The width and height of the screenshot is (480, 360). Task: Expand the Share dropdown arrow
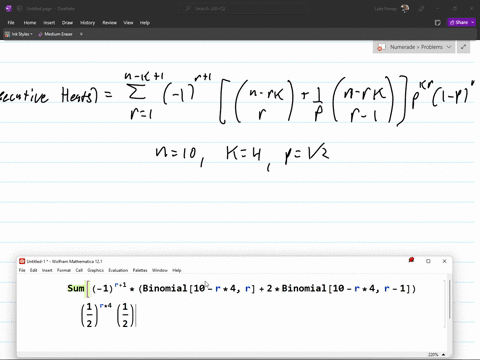[473, 22]
